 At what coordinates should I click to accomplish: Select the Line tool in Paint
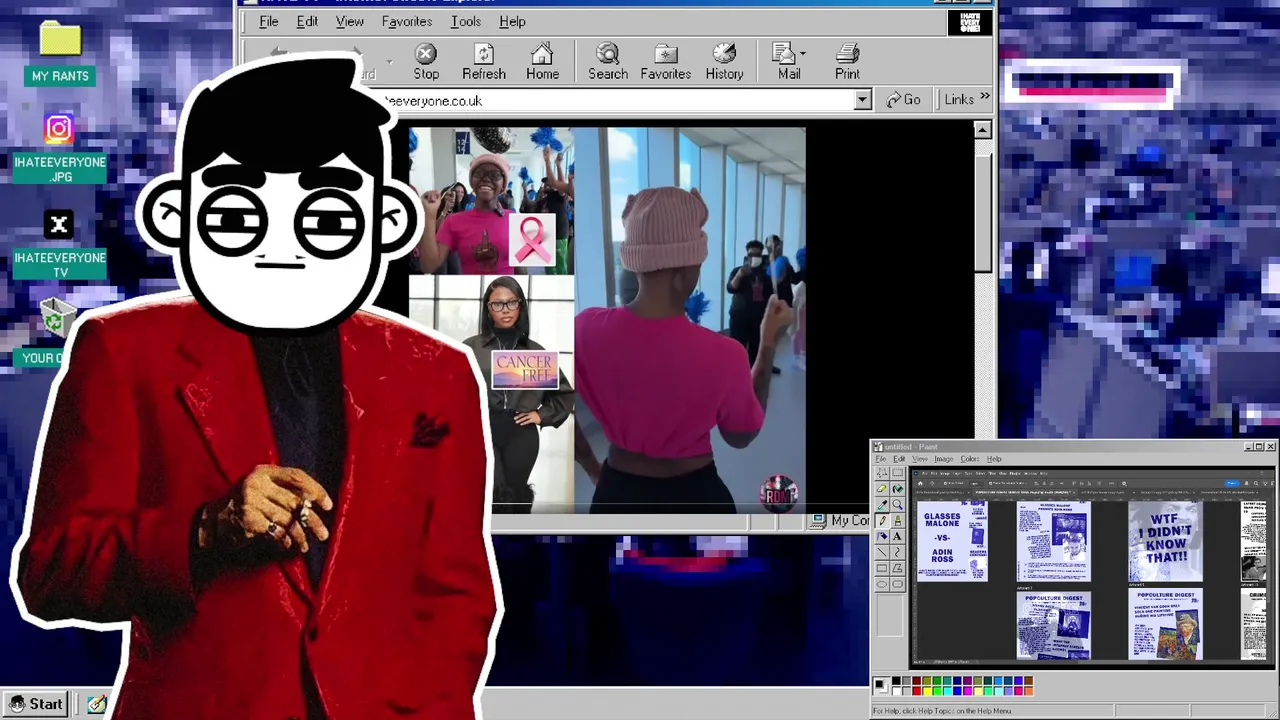[x=882, y=552]
